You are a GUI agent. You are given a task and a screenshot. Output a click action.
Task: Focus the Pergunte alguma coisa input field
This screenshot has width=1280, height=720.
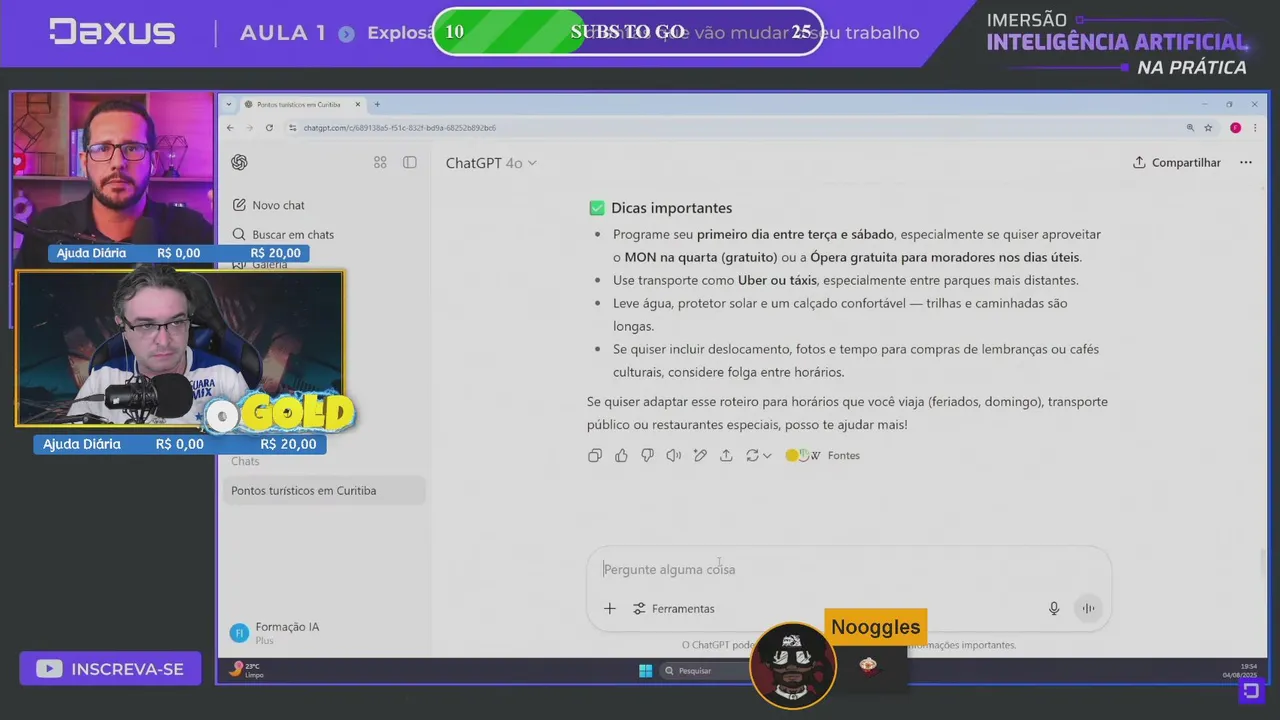pyautogui.click(x=848, y=570)
